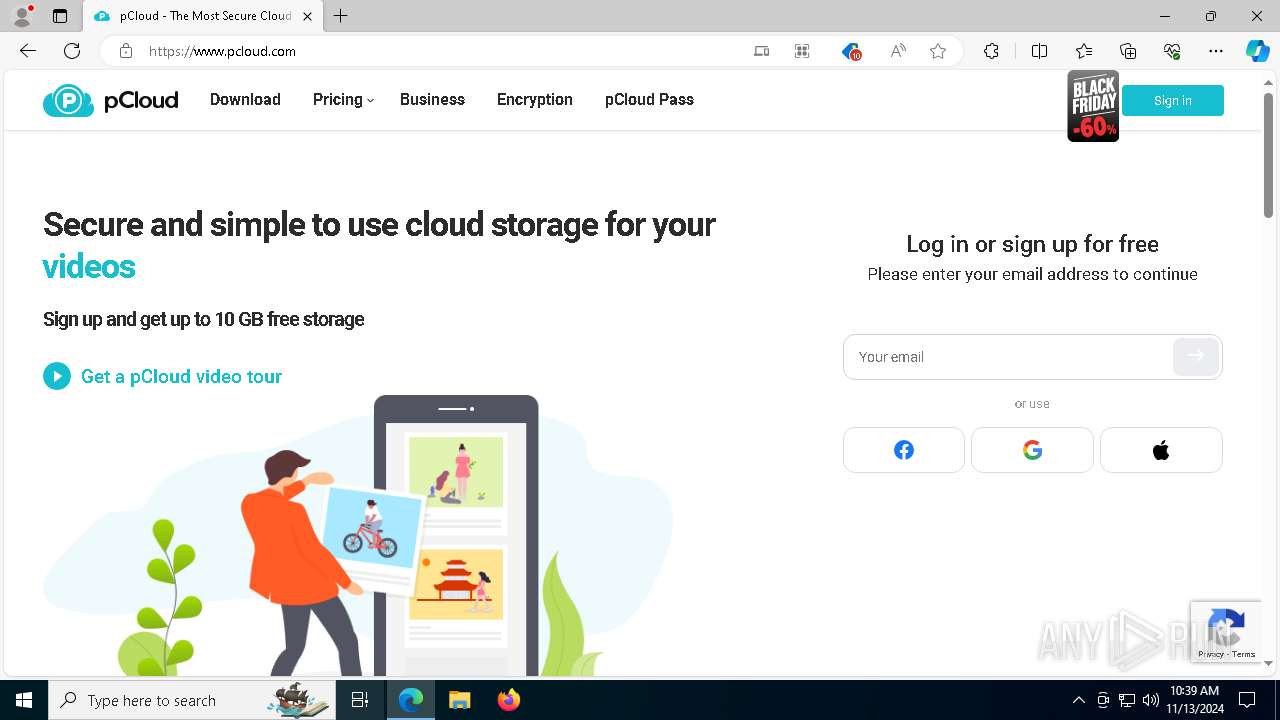Open File Explorer from taskbar

pyautogui.click(x=459, y=700)
